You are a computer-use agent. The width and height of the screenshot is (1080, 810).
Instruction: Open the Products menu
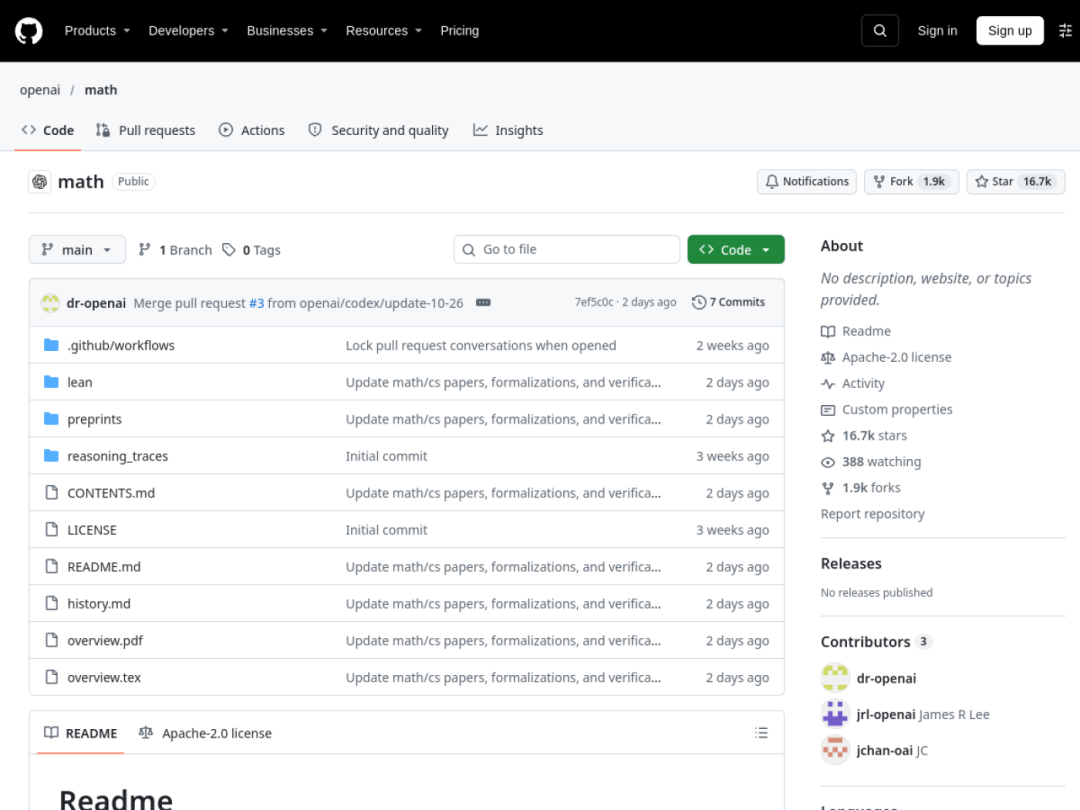pyautogui.click(x=97, y=31)
